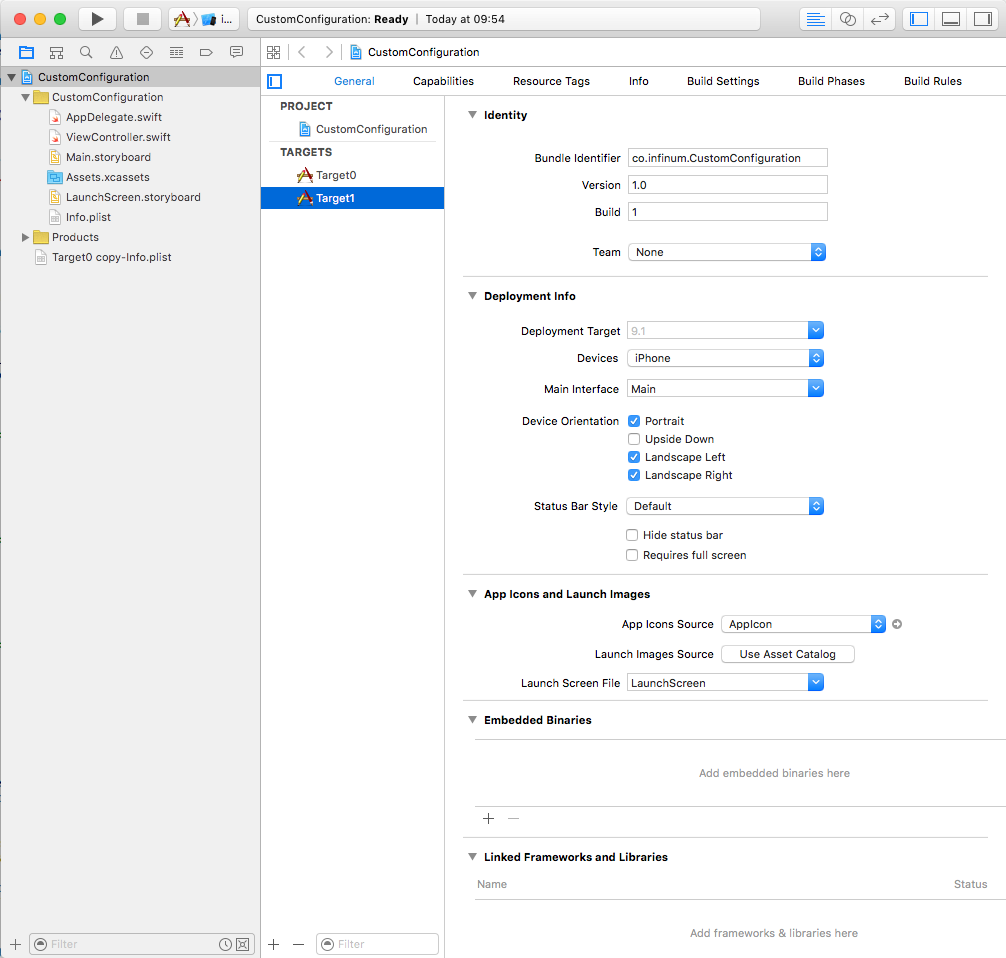This screenshot has width=1006, height=958.
Task: Click the Stop button in toolbar
Action: tap(142, 19)
